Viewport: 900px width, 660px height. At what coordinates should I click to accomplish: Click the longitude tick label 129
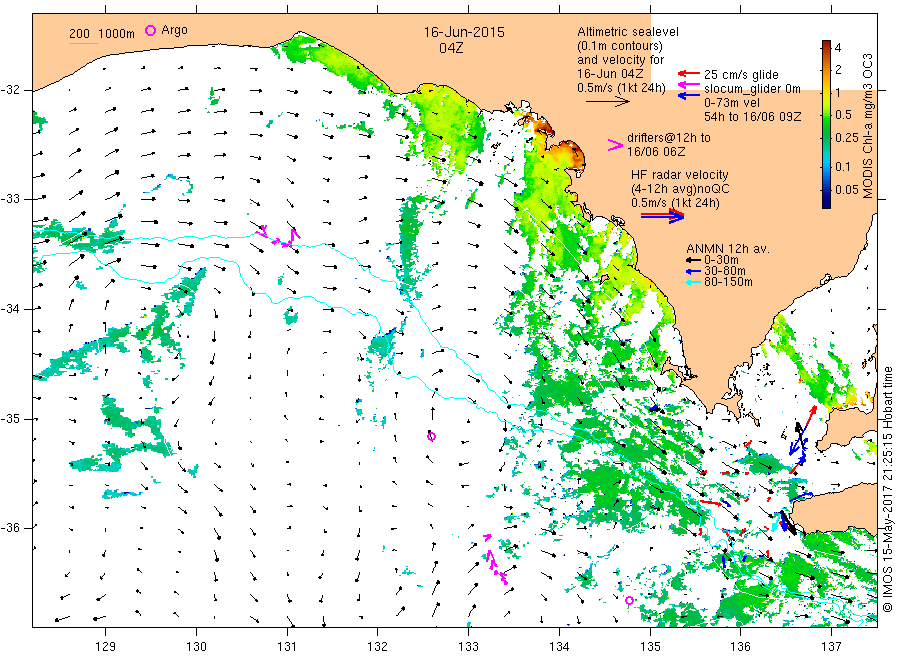tap(106, 646)
